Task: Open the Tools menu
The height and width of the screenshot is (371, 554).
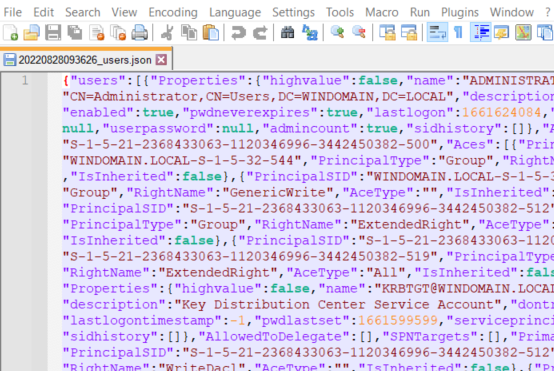Action: [340, 12]
